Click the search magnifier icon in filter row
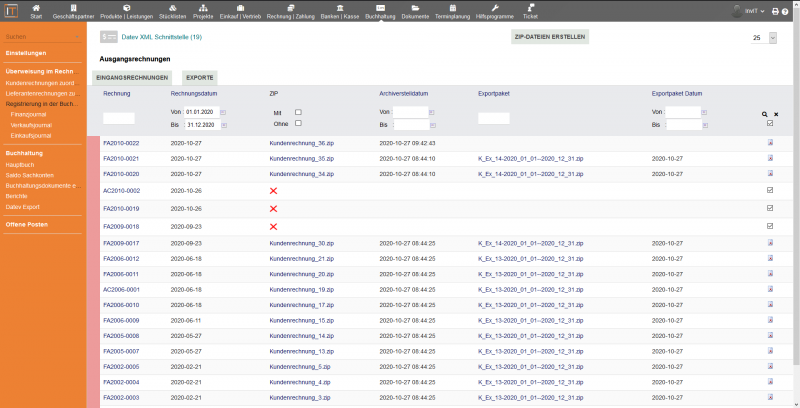Viewport: 800px width, 408px height. click(x=764, y=115)
